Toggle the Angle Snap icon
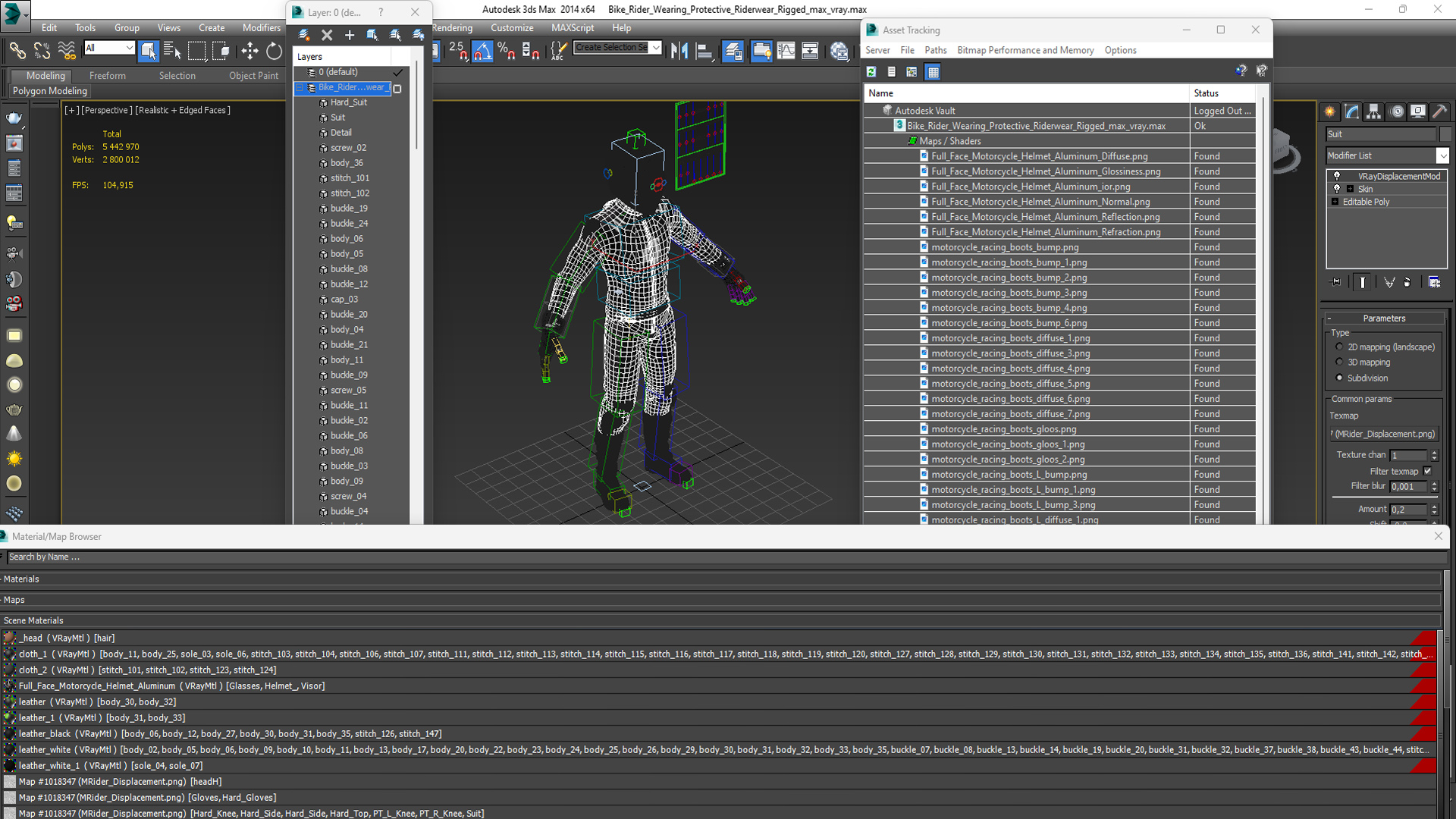 482,51
